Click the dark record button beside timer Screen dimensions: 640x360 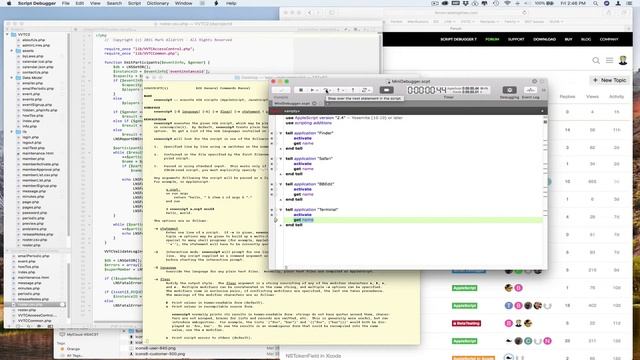(x=386, y=90)
